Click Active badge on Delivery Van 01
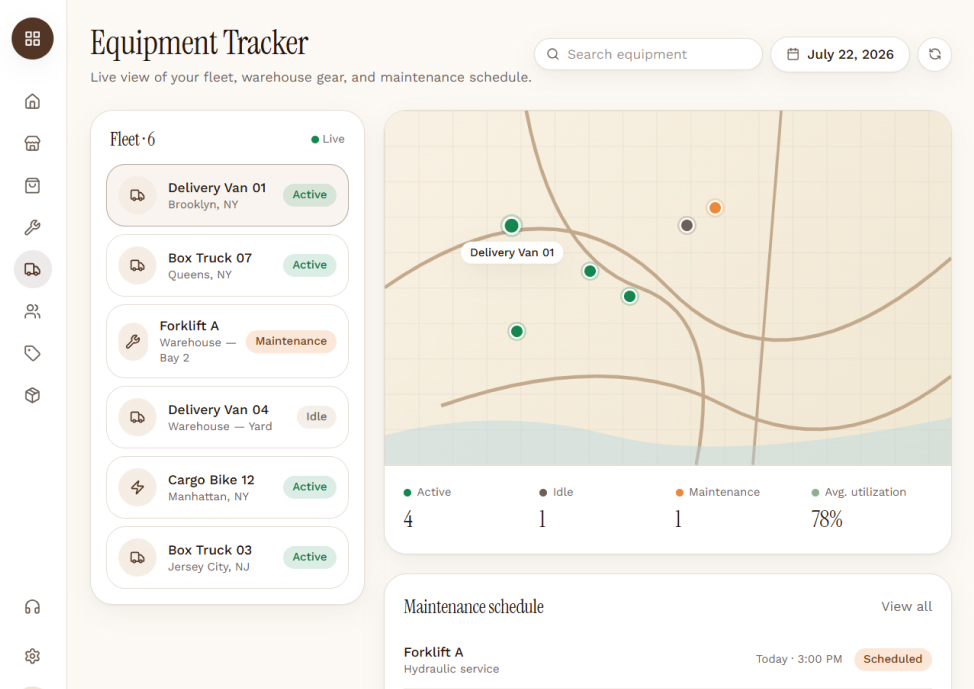 click(x=309, y=194)
